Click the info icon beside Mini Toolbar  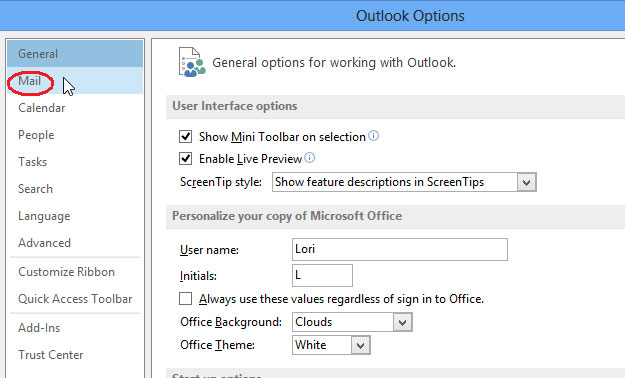coord(373,136)
